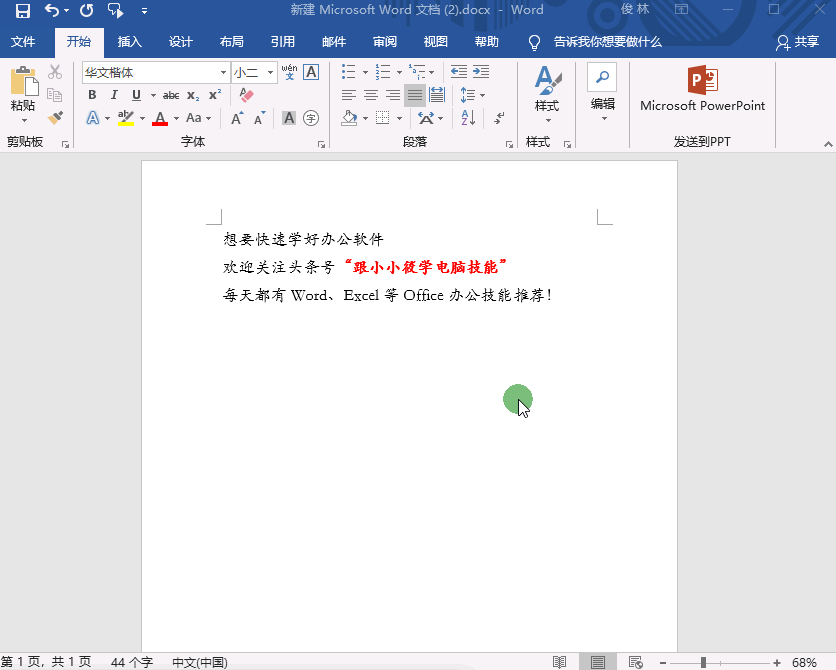Switch to Read Mode view

(560, 662)
